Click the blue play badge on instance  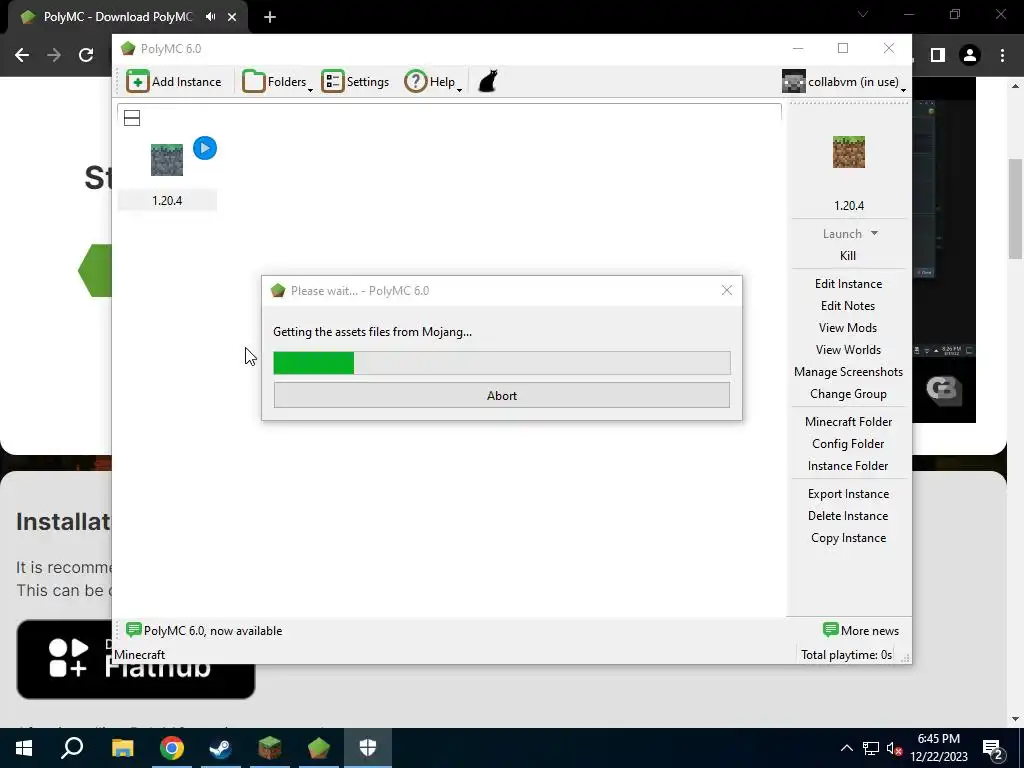point(205,148)
